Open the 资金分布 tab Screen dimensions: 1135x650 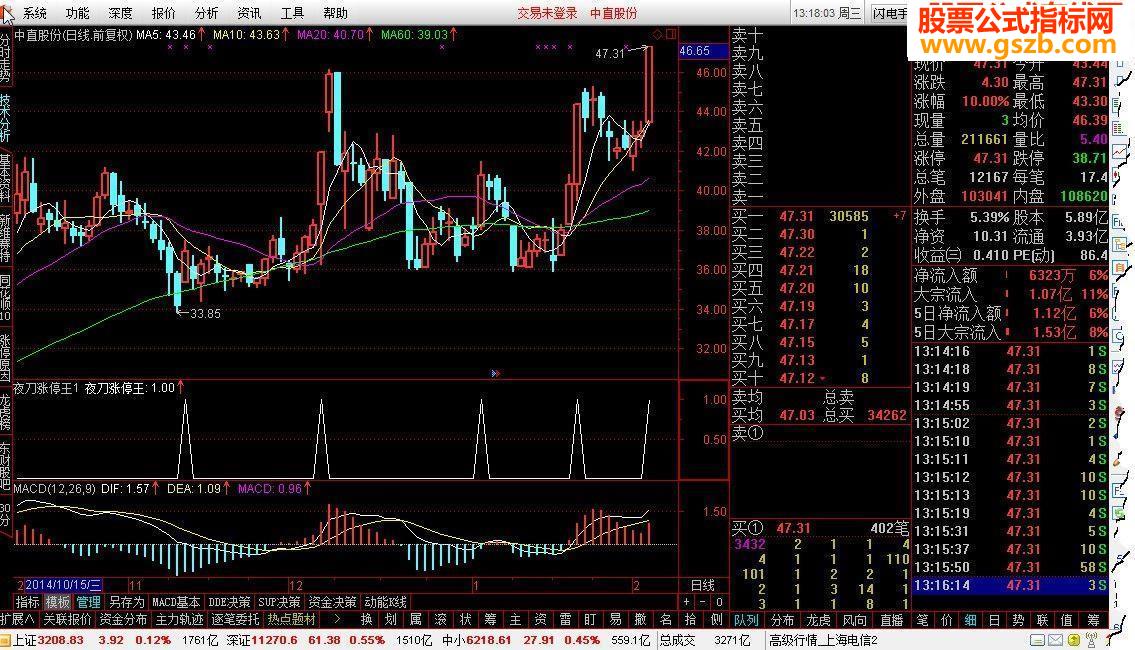(x=123, y=620)
